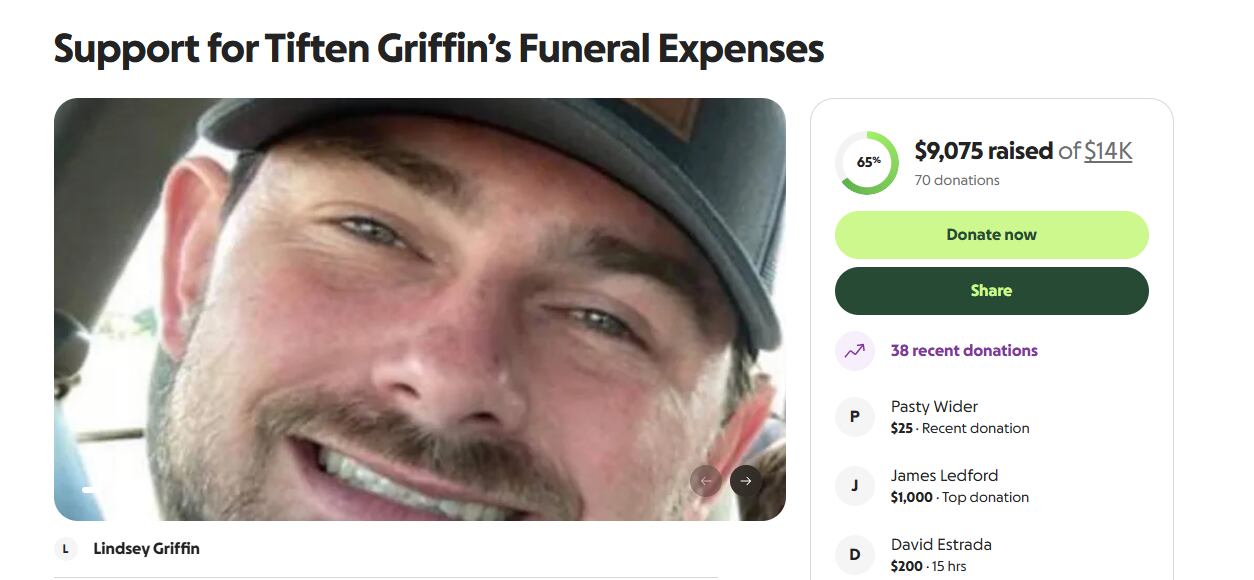Click David Estrada's D avatar icon
1254x580 pixels.
click(x=855, y=555)
